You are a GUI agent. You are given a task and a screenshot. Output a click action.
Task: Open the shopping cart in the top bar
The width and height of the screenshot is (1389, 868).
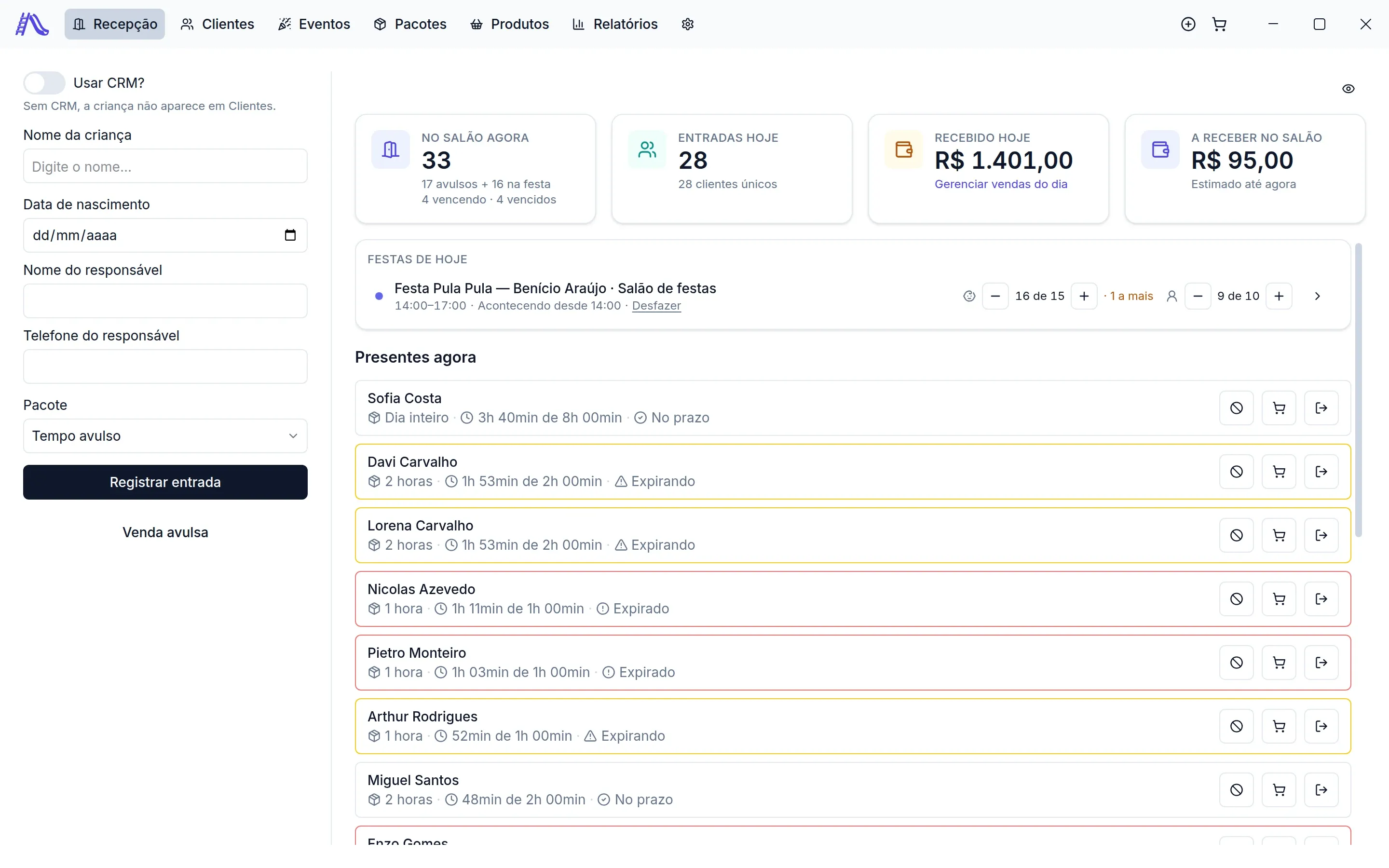(1219, 24)
